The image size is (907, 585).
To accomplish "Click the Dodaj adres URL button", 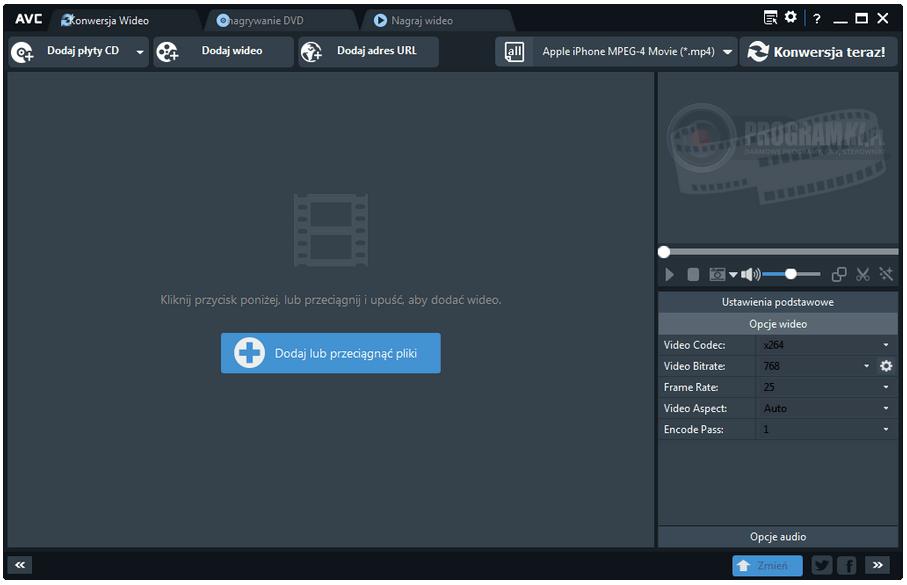I will (x=368, y=51).
